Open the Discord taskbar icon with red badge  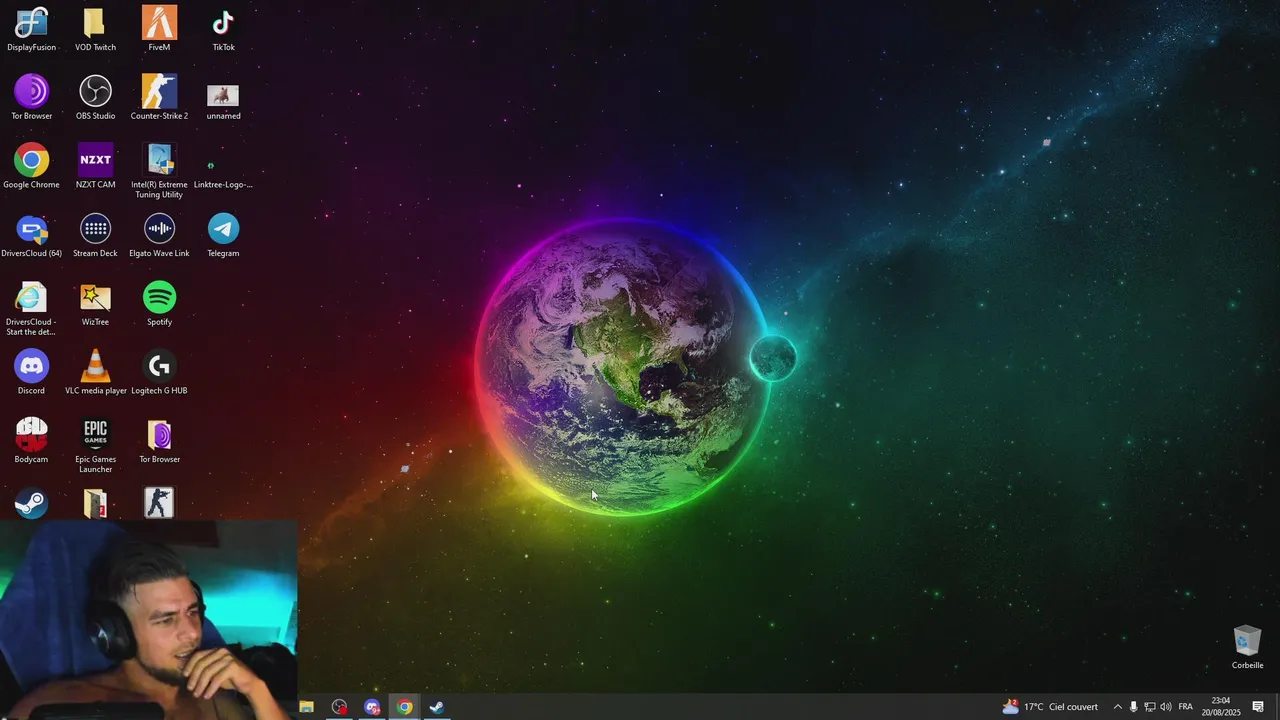click(x=373, y=707)
